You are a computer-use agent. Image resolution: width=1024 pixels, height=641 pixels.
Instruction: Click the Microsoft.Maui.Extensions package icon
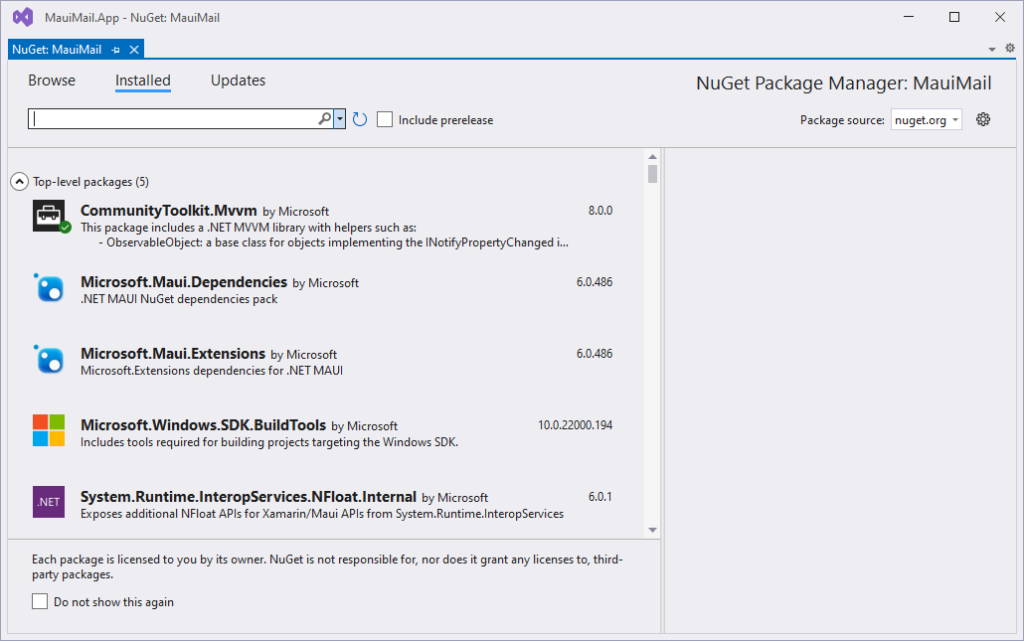[49, 359]
